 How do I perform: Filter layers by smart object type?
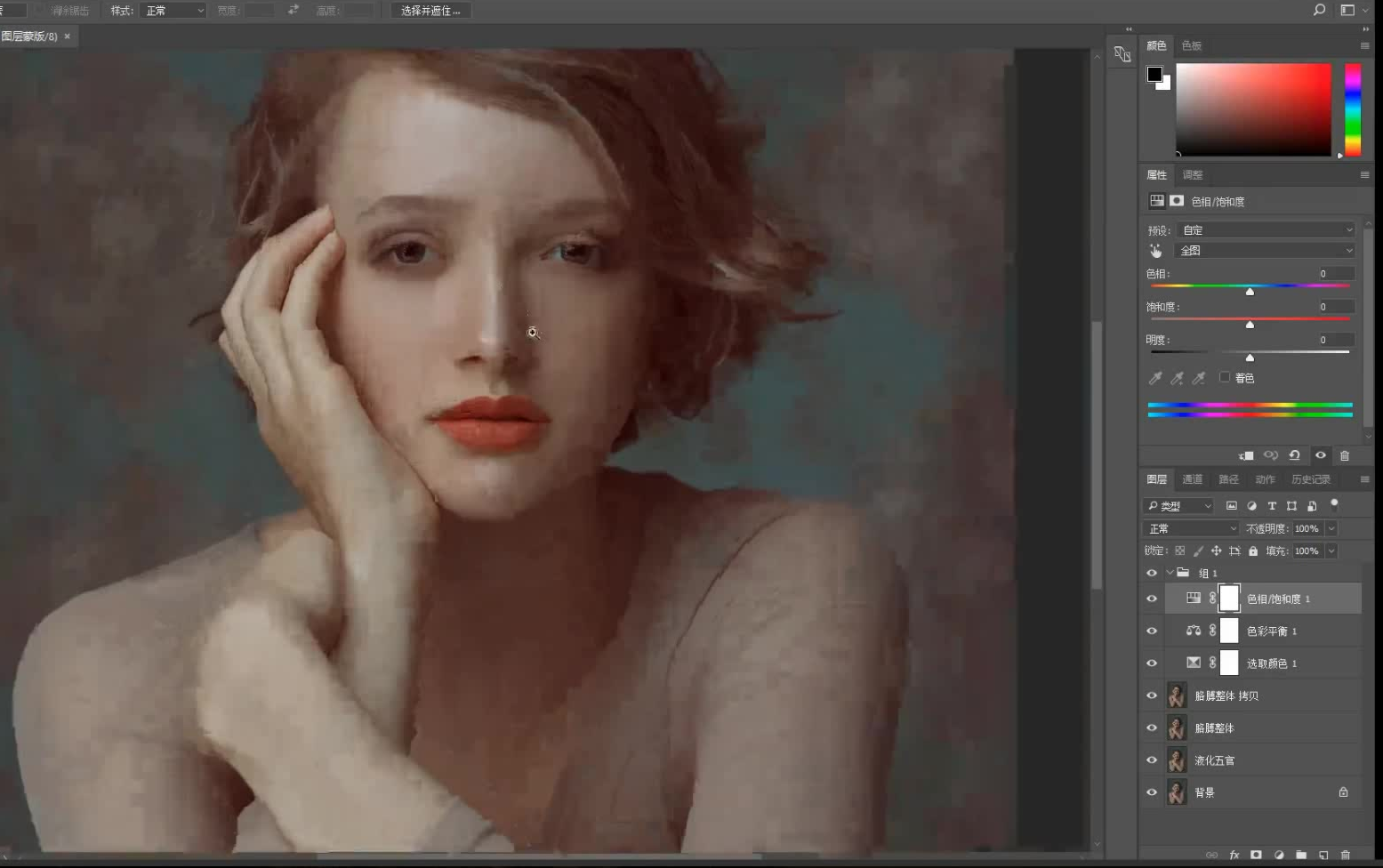click(1312, 505)
